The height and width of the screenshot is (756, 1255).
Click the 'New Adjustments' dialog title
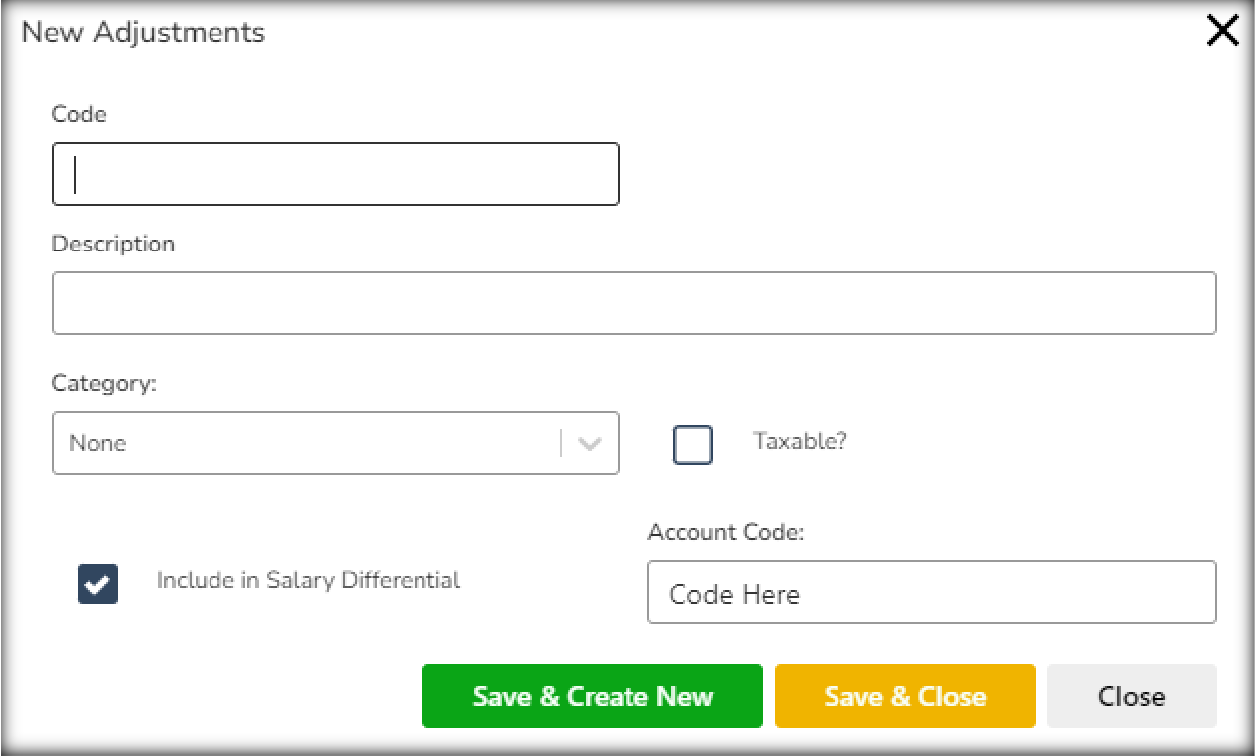point(143,32)
